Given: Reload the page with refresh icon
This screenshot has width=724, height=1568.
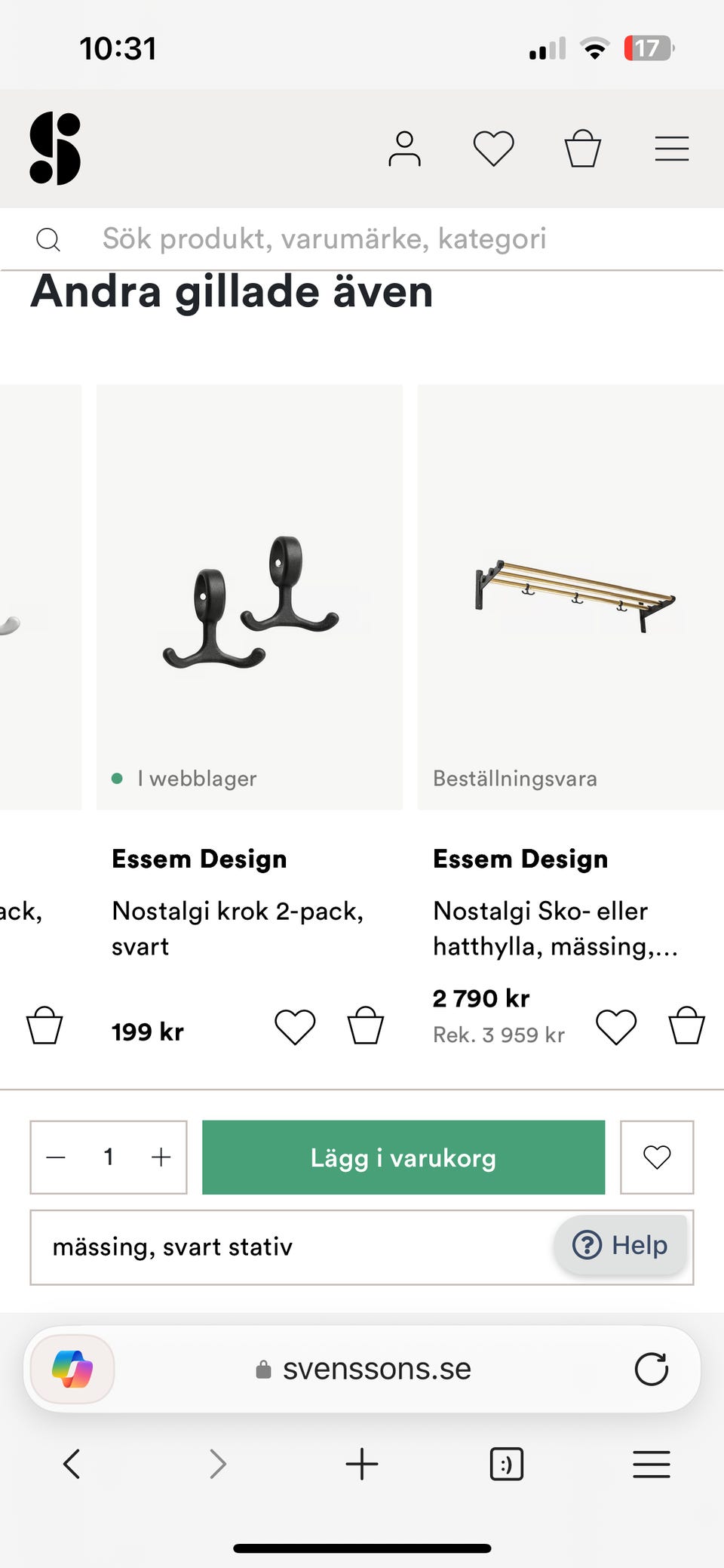Looking at the screenshot, I should coord(652,1369).
